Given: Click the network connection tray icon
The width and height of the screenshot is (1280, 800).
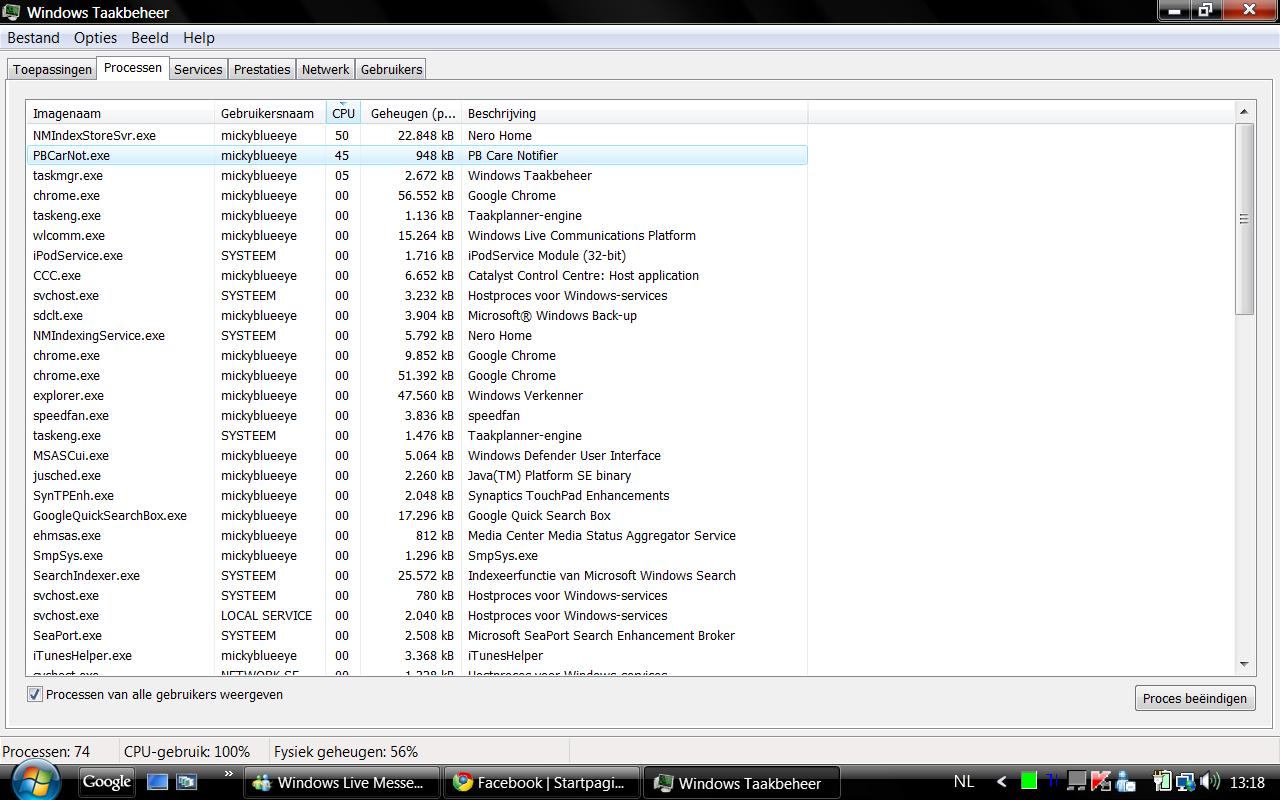Looking at the screenshot, I should click(x=1185, y=782).
